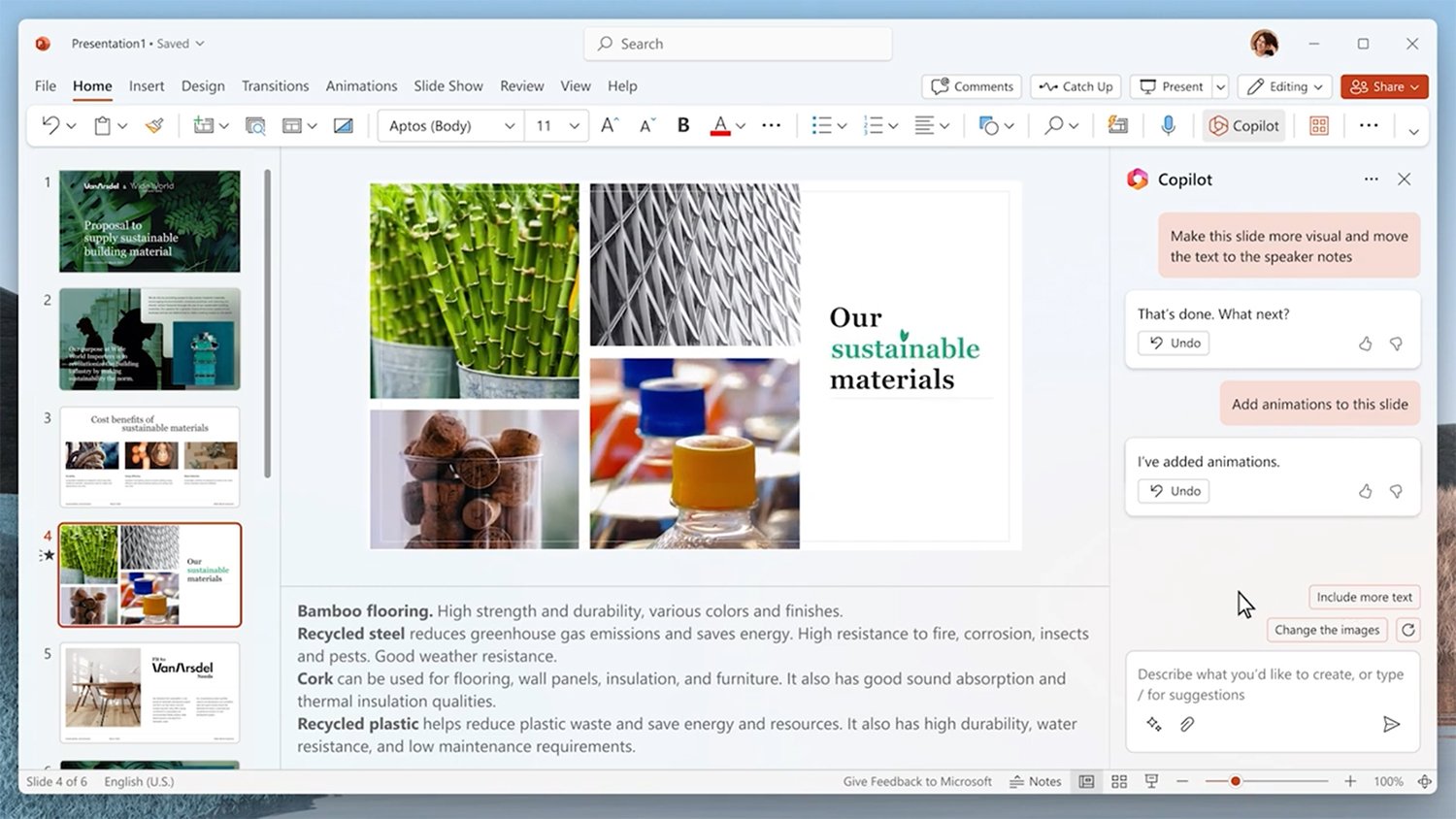Open the slide Layout icon
Viewport: 1456px width, 819px height.
[292, 125]
